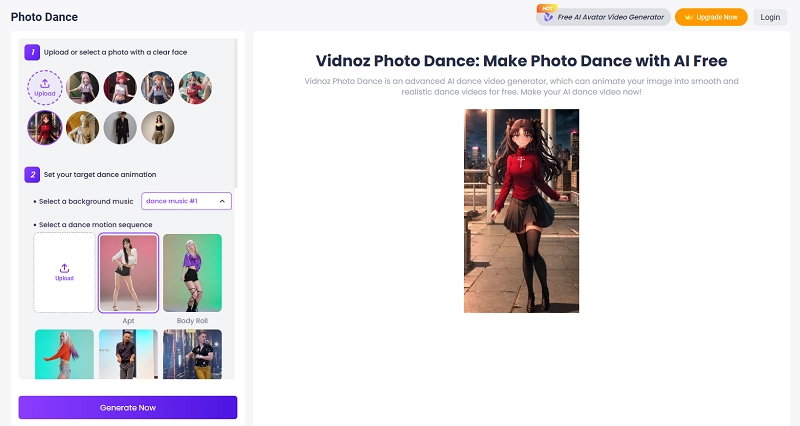
Task: Click the 'Body Roll' caption text
Action: [192, 320]
